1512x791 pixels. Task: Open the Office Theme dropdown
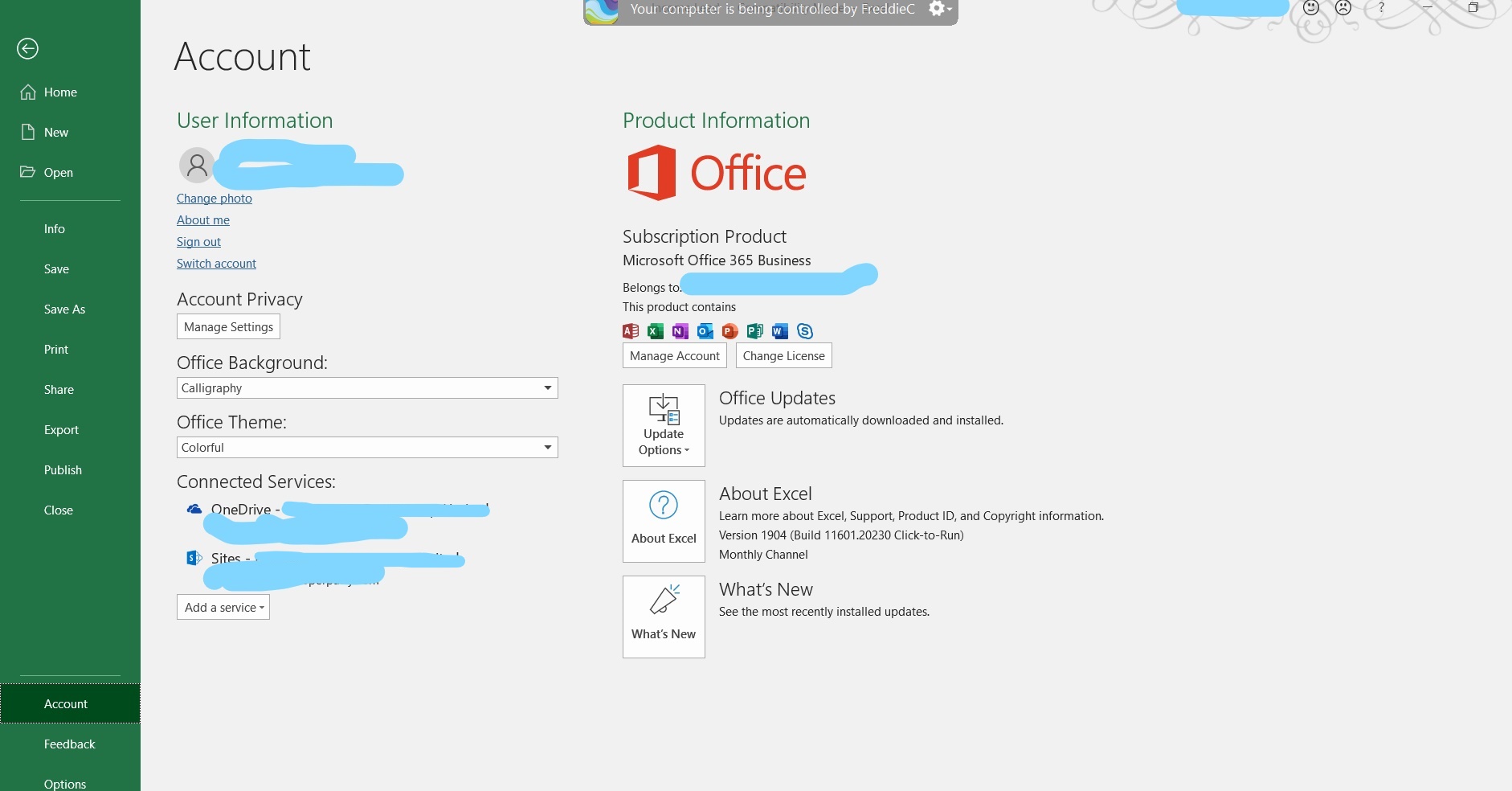[x=367, y=448]
